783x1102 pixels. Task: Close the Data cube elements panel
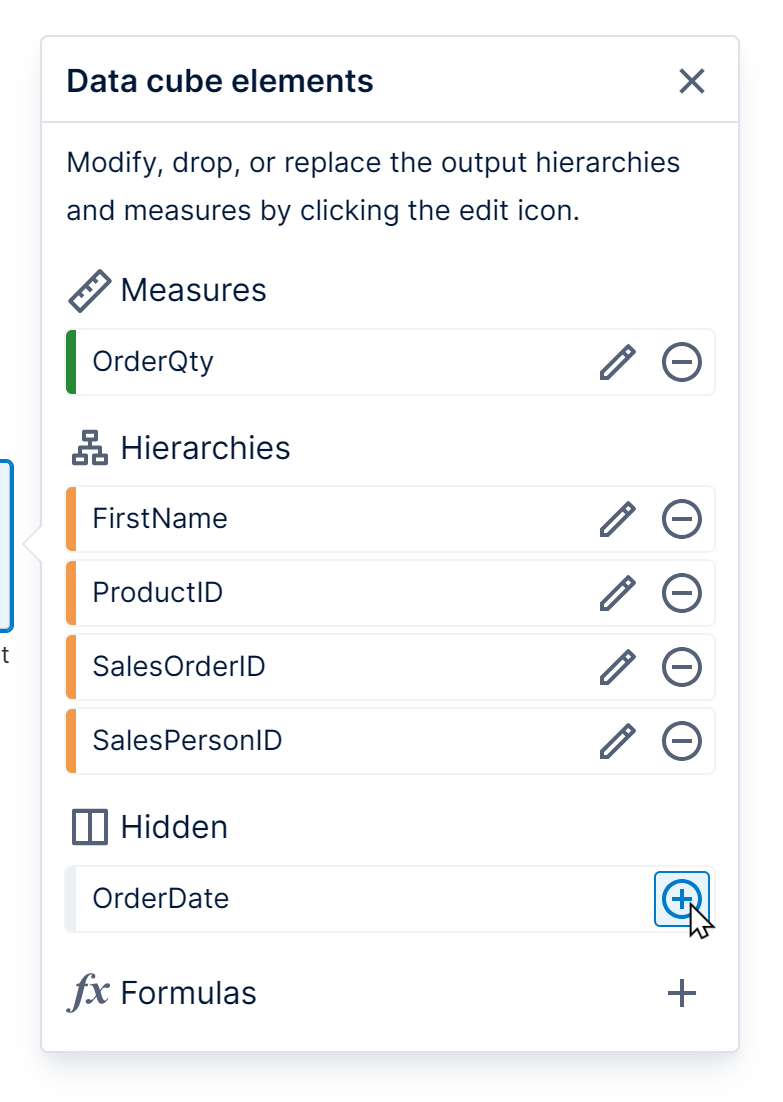coord(692,81)
